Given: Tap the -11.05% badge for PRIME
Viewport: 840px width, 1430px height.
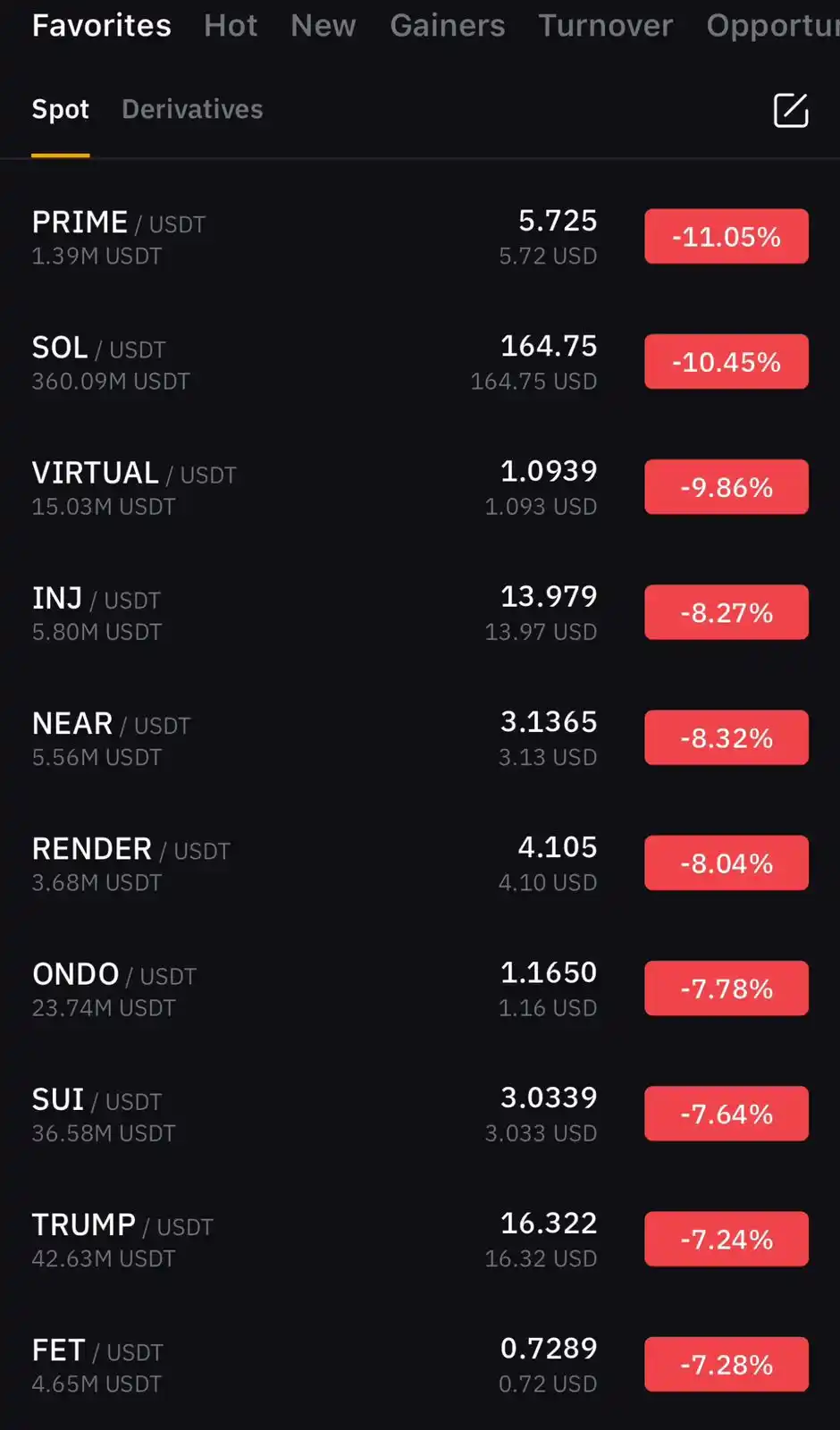Looking at the screenshot, I should [727, 237].
